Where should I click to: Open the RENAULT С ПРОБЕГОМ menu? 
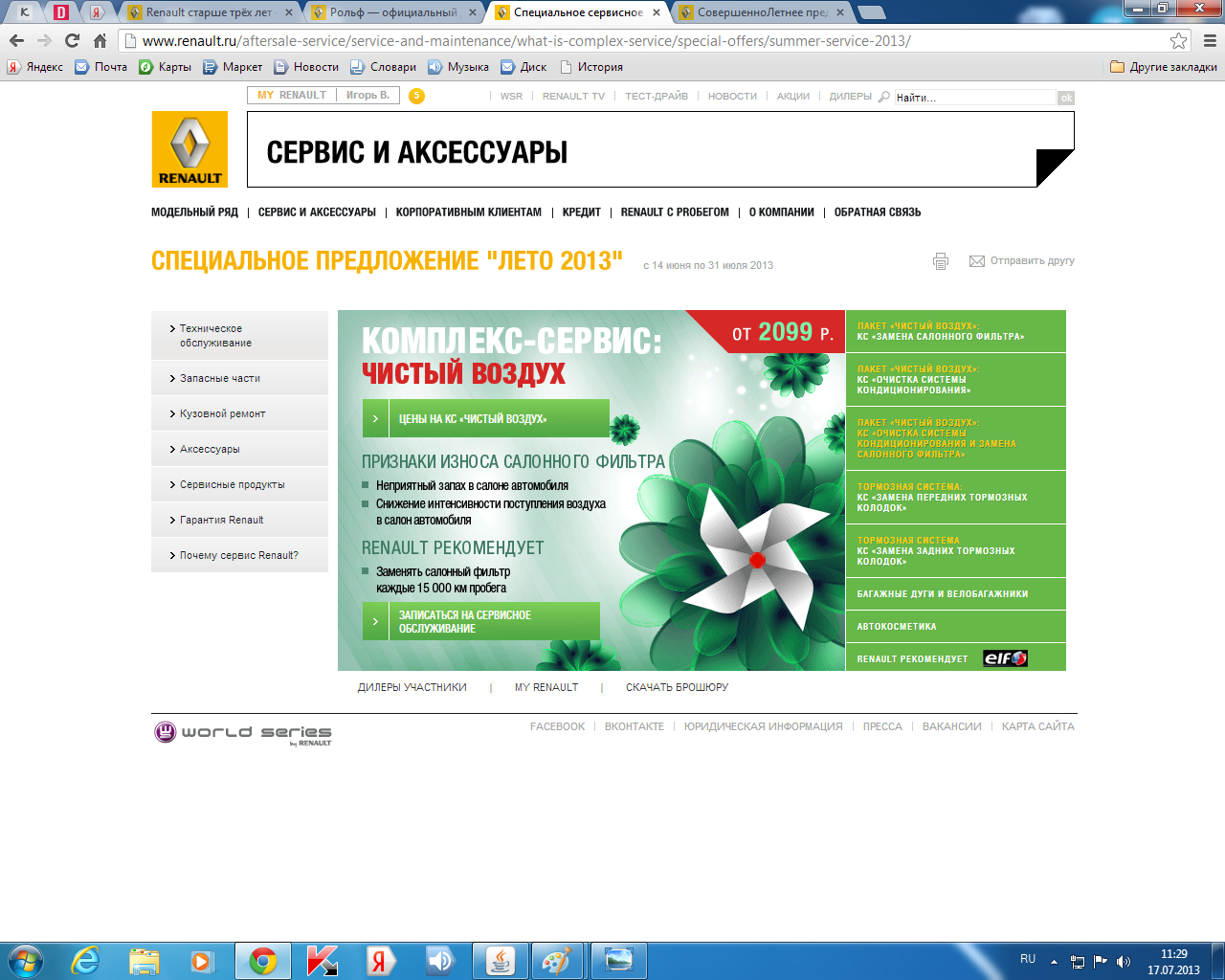(675, 212)
